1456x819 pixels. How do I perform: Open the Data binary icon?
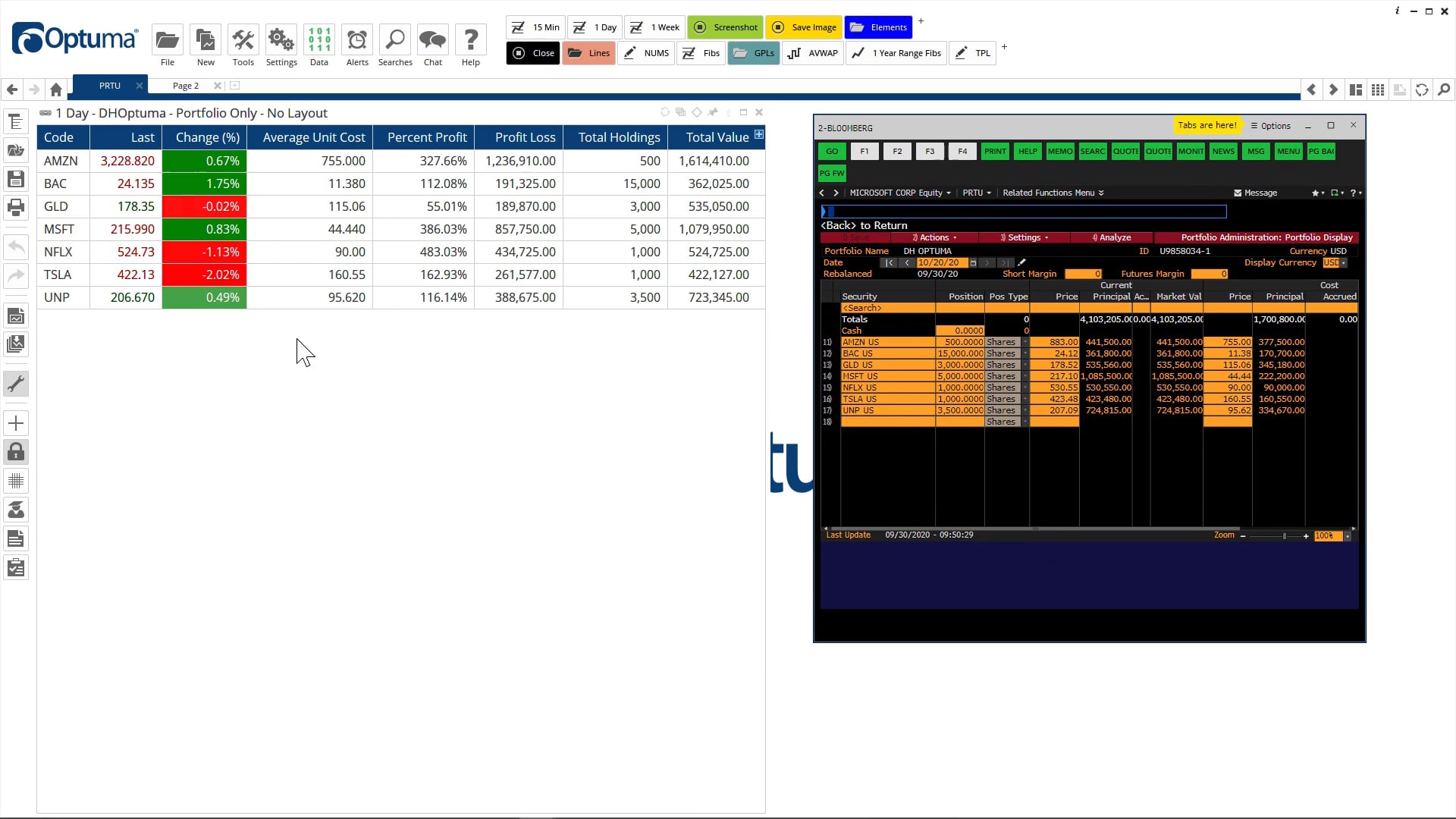pos(319,40)
